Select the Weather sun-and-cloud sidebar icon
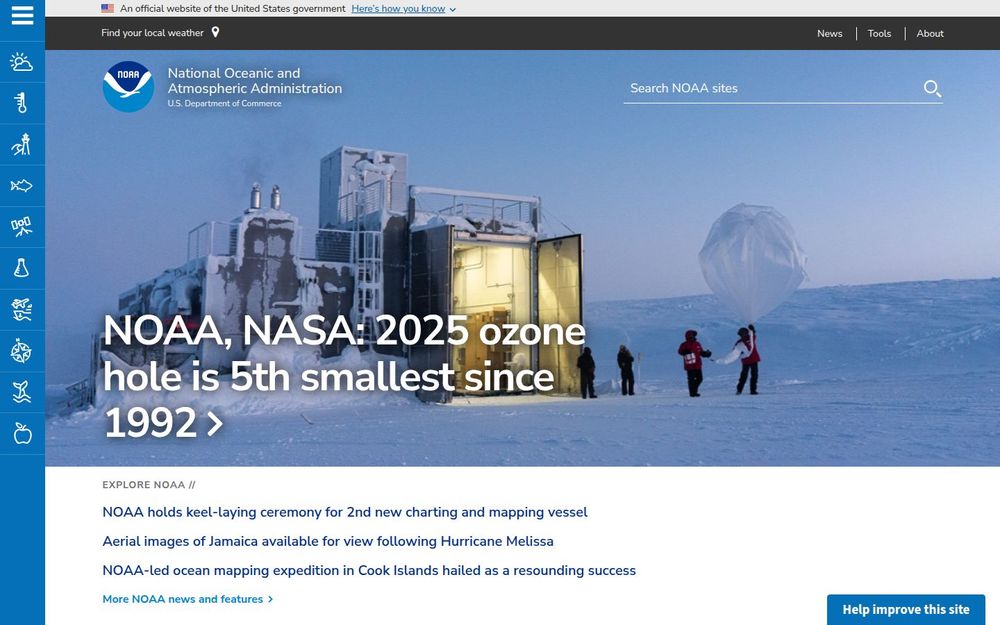The width and height of the screenshot is (1000, 625). 22,62
